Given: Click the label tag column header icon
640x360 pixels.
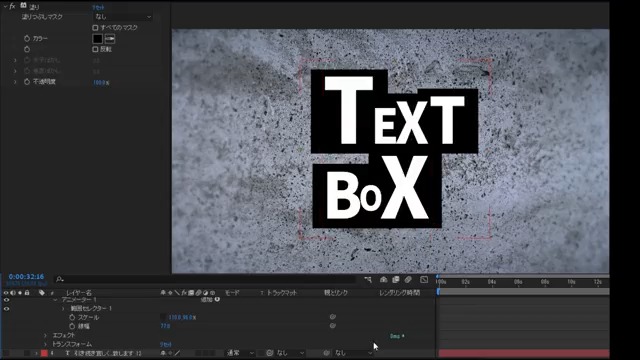Looking at the screenshot, I should (x=42, y=293).
